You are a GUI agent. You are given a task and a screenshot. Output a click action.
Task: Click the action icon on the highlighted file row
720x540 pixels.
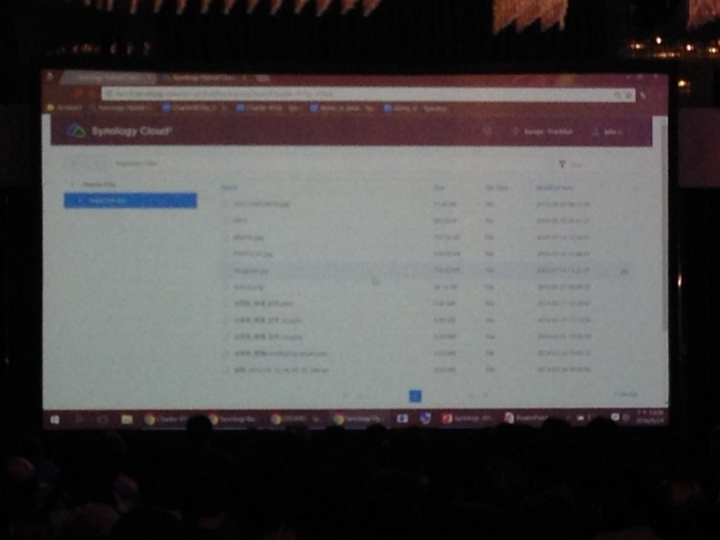624,271
